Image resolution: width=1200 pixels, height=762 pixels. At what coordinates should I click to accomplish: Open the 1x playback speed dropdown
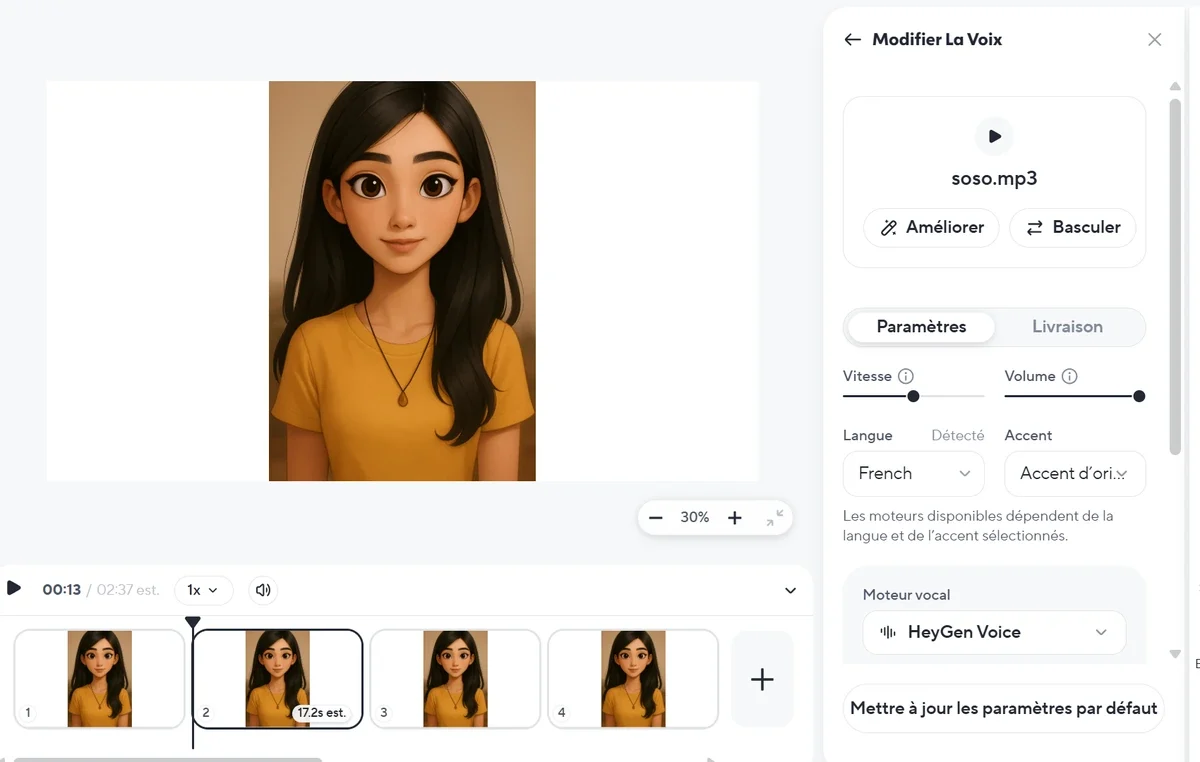click(204, 590)
